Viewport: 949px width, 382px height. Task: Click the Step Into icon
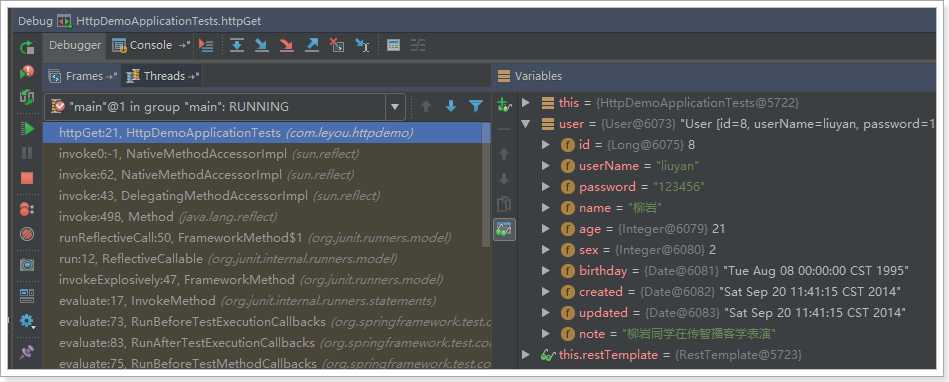[261, 45]
